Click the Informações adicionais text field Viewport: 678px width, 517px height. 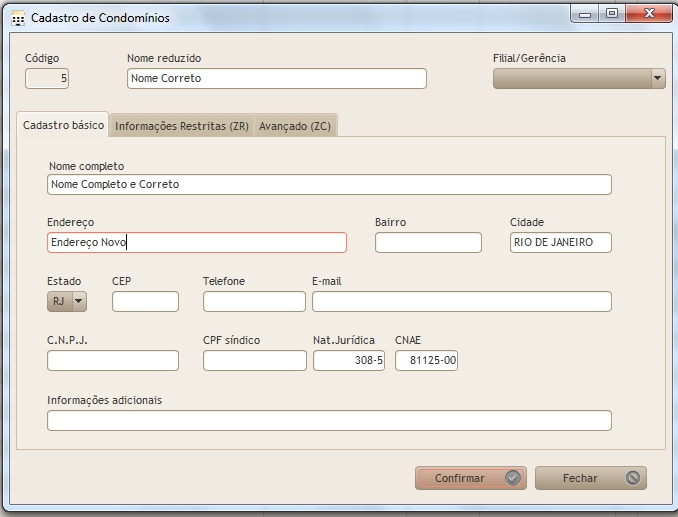coord(328,420)
